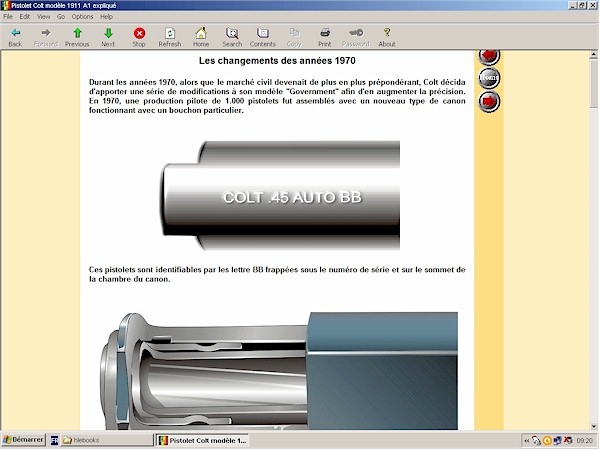The height and width of the screenshot is (450, 600).
Task: Open the Home page from the toolbar
Action: point(201,37)
